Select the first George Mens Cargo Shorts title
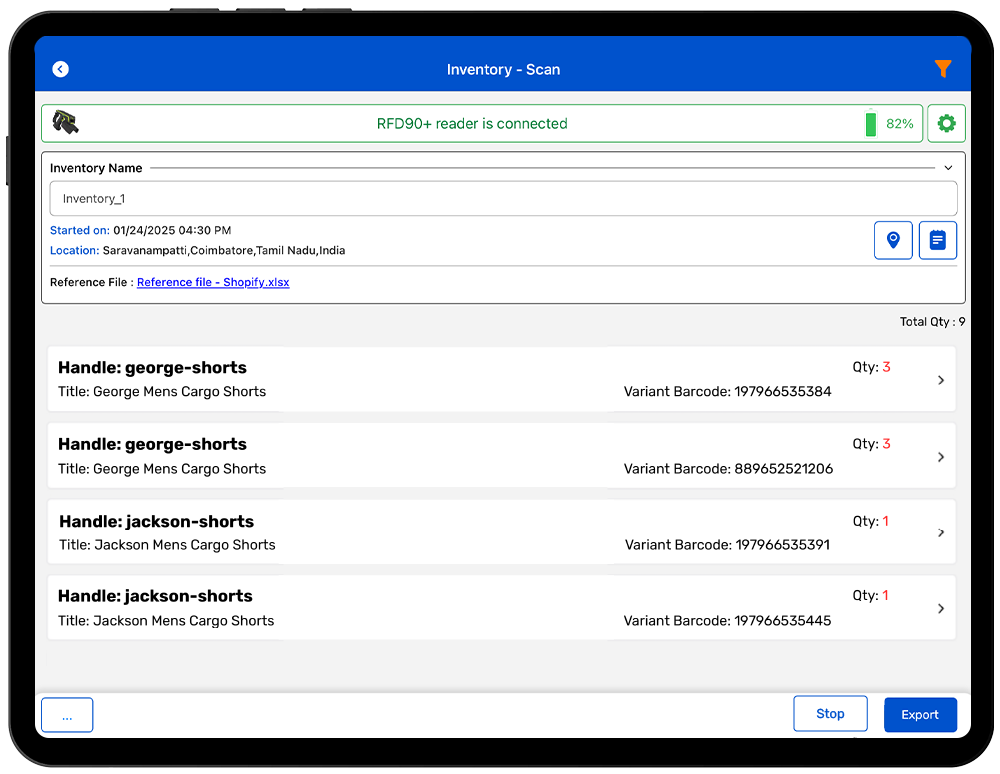 (162, 392)
